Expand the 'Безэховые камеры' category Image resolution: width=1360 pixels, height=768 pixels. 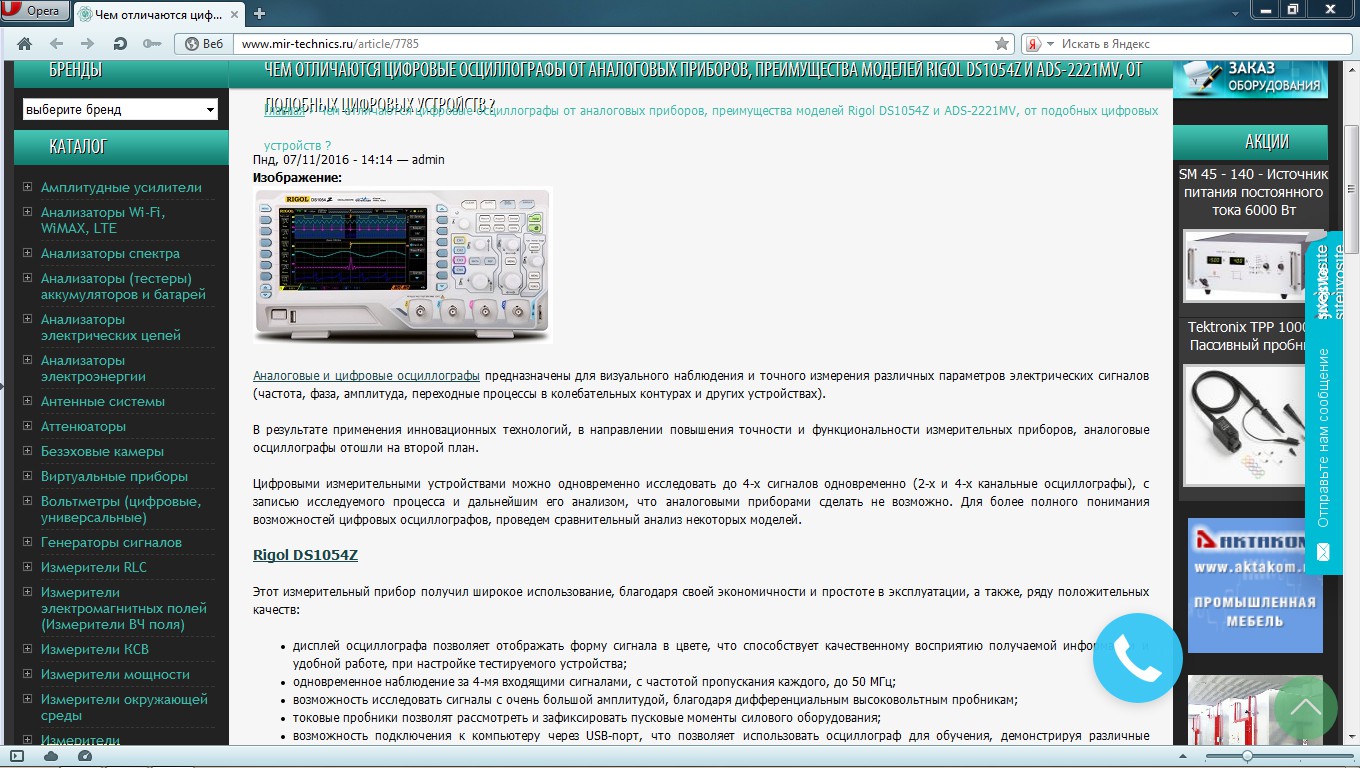tap(28, 450)
